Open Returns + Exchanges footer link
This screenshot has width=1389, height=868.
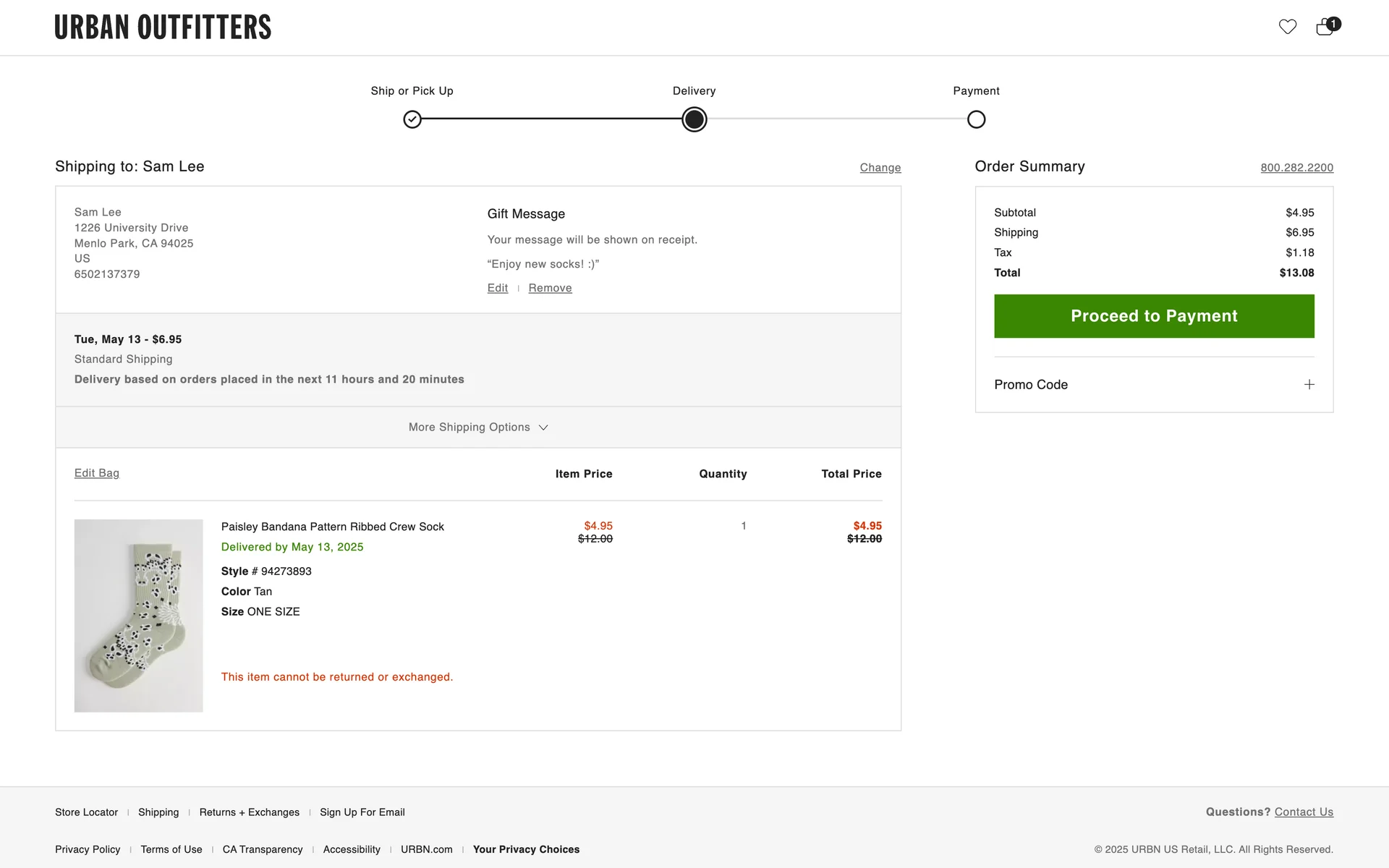(249, 812)
